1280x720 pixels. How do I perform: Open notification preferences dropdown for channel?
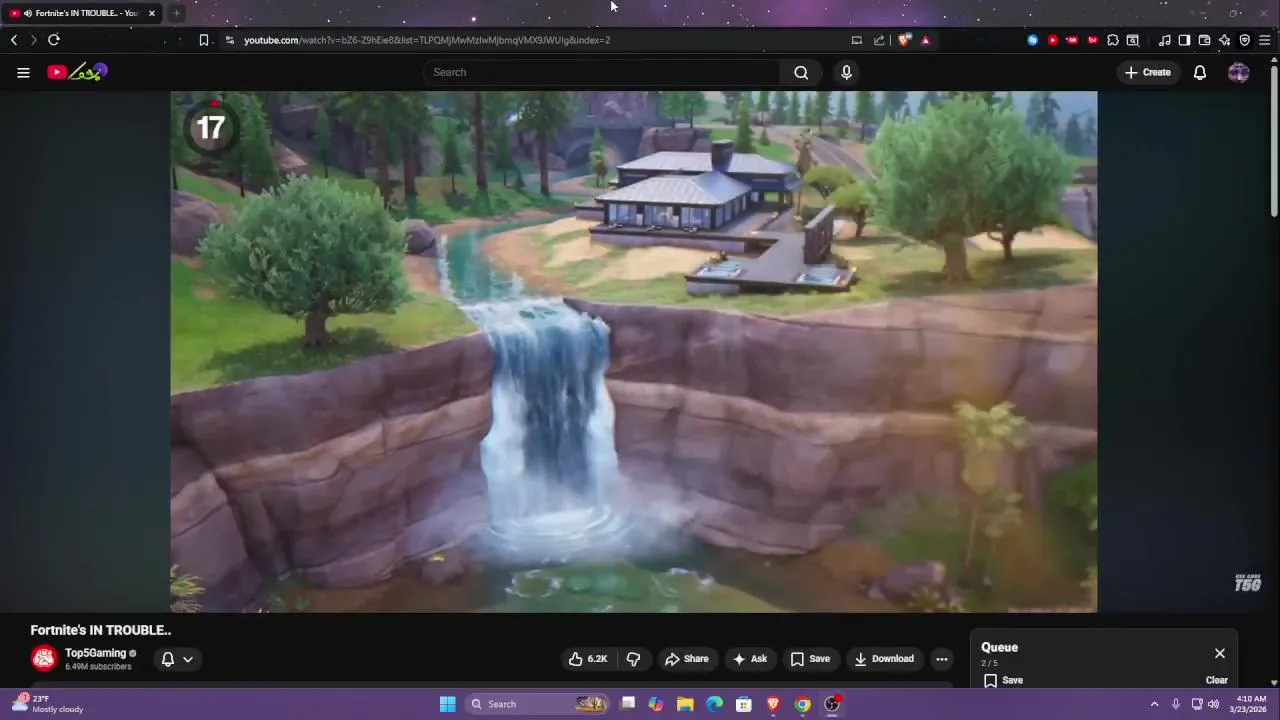(177, 659)
